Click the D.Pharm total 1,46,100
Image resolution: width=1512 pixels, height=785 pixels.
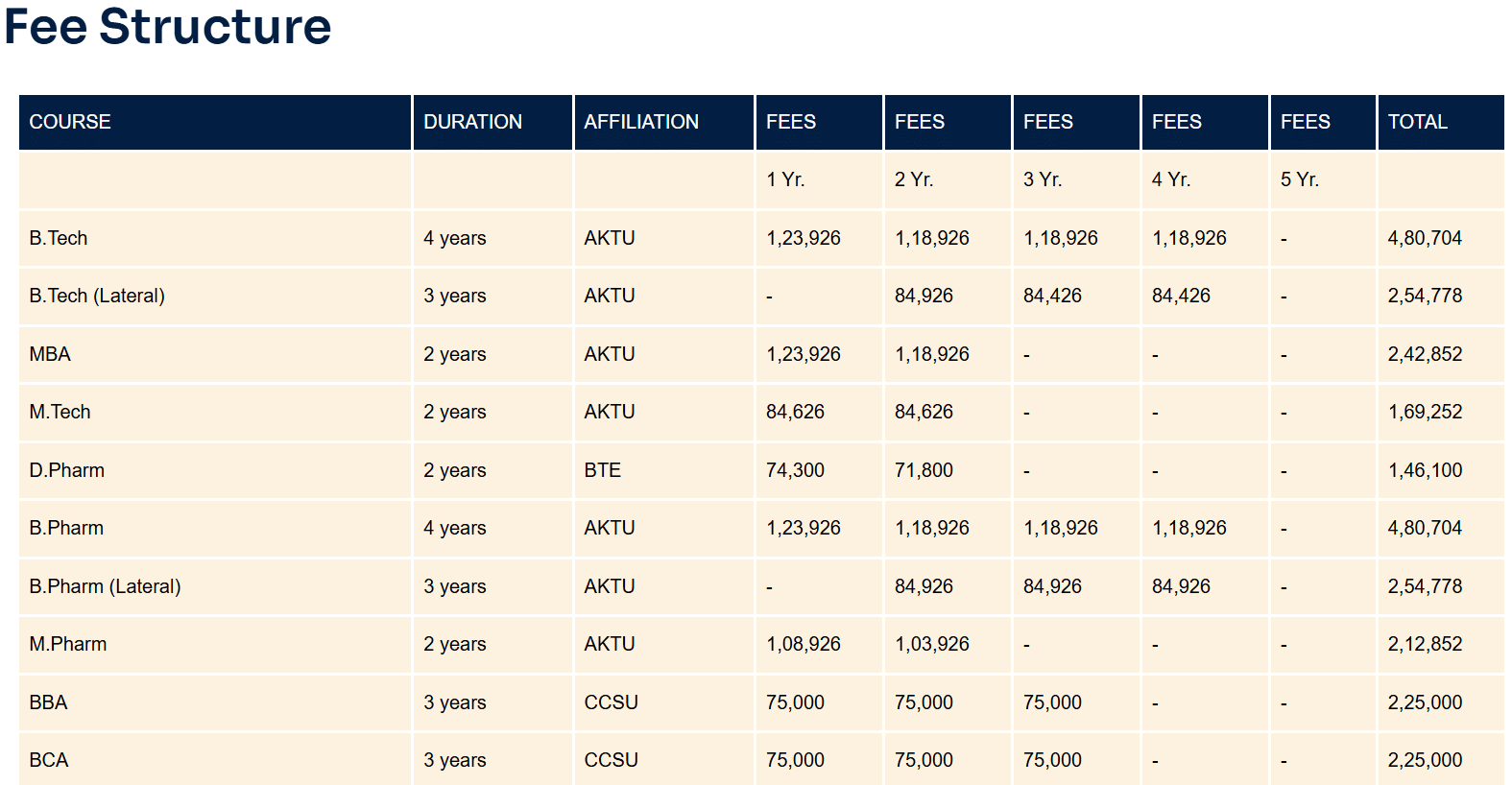(x=1425, y=470)
